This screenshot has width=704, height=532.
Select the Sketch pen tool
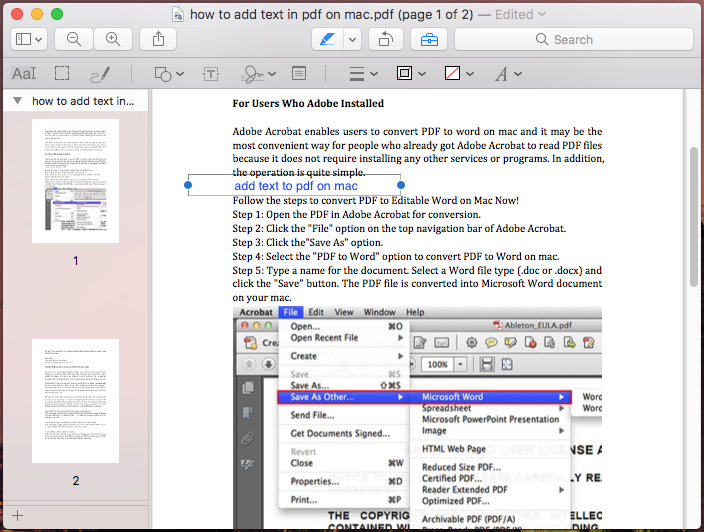click(x=100, y=74)
